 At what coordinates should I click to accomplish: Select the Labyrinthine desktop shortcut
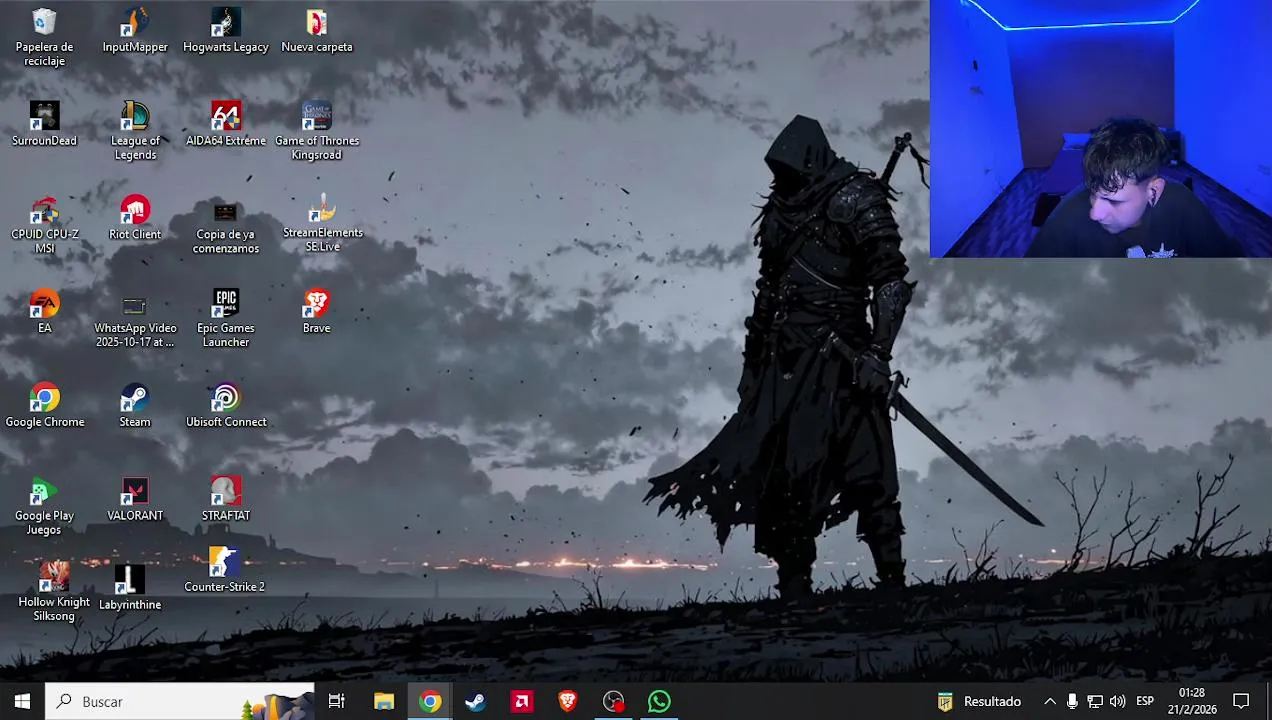click(x=130, y=587)
